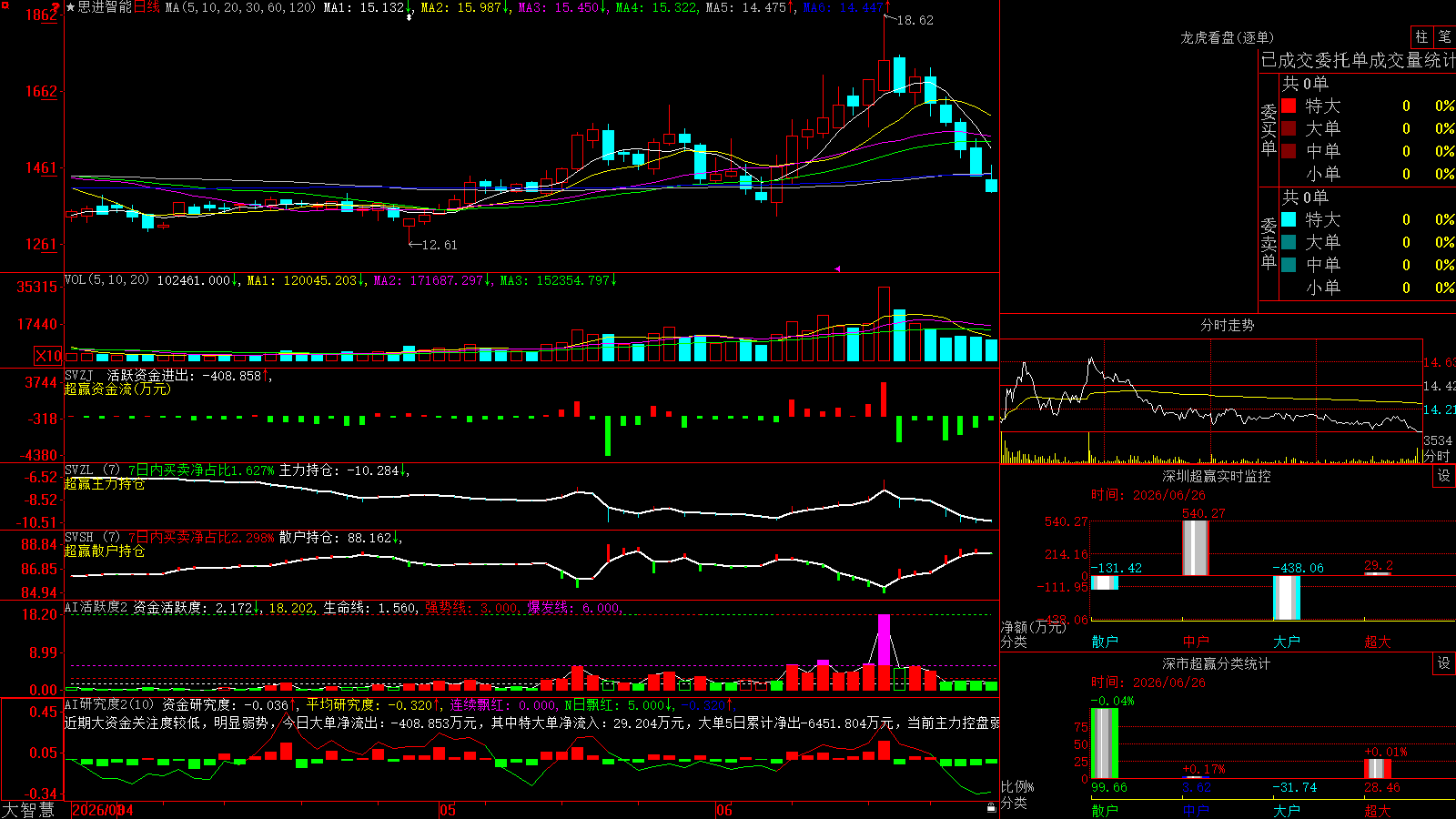
Task: Click the 主力持仓: -10.284 value
Action: 339,470
